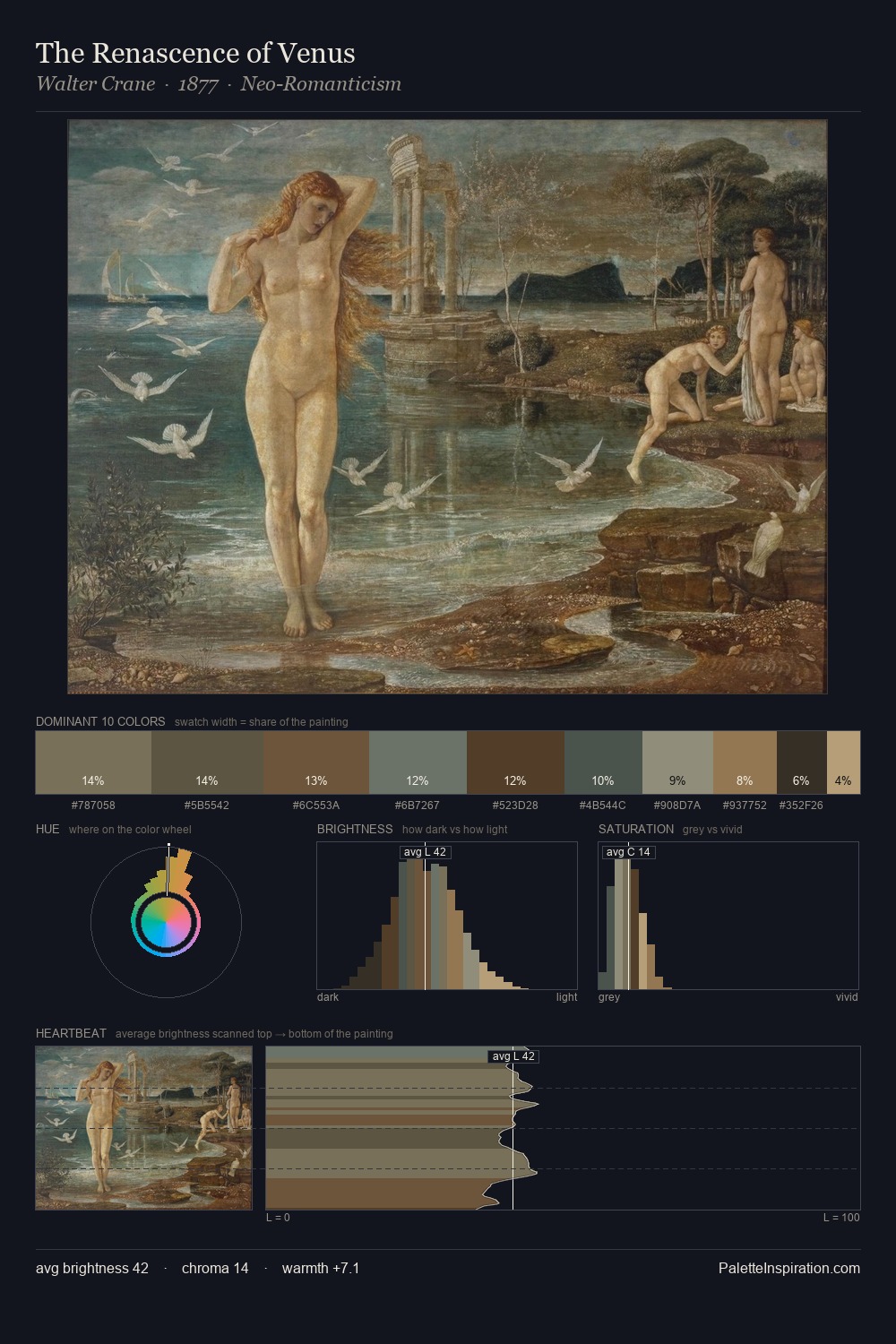Click artist name 'Walter Crane'
The width and height of the screenshot is (896, 1344).
pyautogui.click(x=95, y=84)
